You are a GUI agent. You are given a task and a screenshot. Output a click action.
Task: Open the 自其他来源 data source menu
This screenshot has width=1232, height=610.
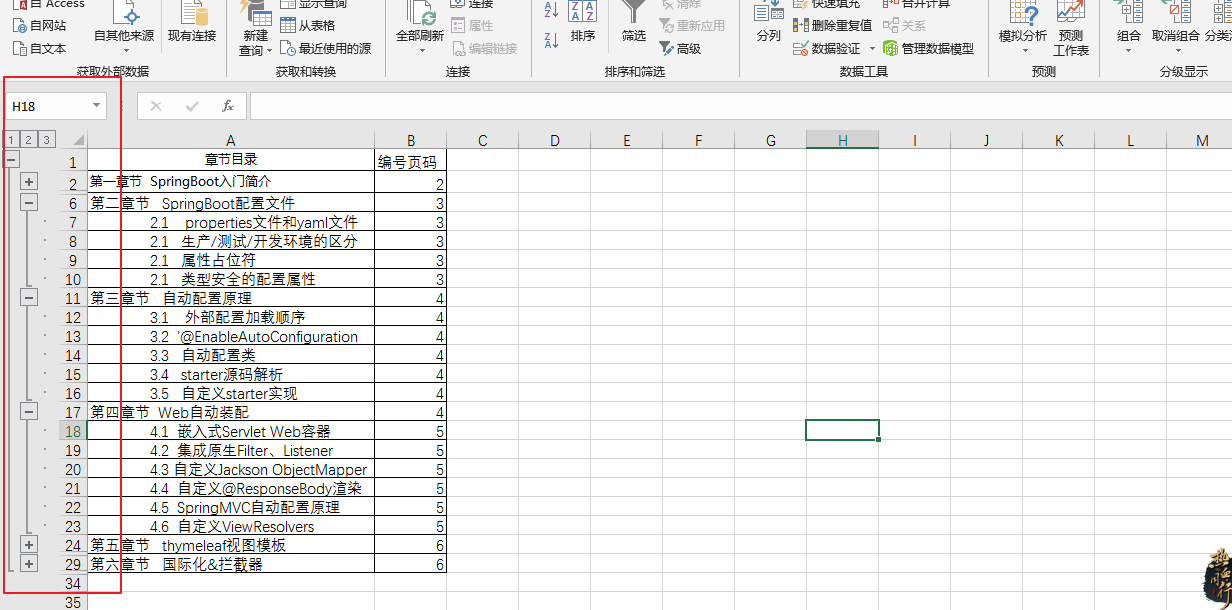coord(124,26)
